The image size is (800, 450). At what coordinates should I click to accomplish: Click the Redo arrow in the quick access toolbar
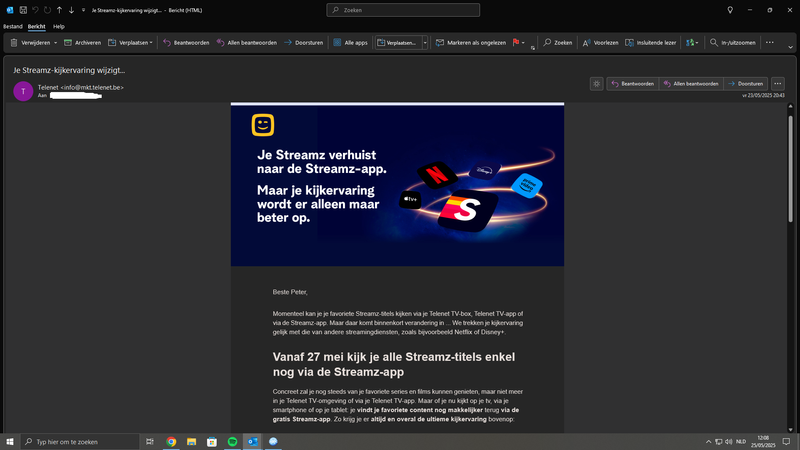[x=47, y=10]
